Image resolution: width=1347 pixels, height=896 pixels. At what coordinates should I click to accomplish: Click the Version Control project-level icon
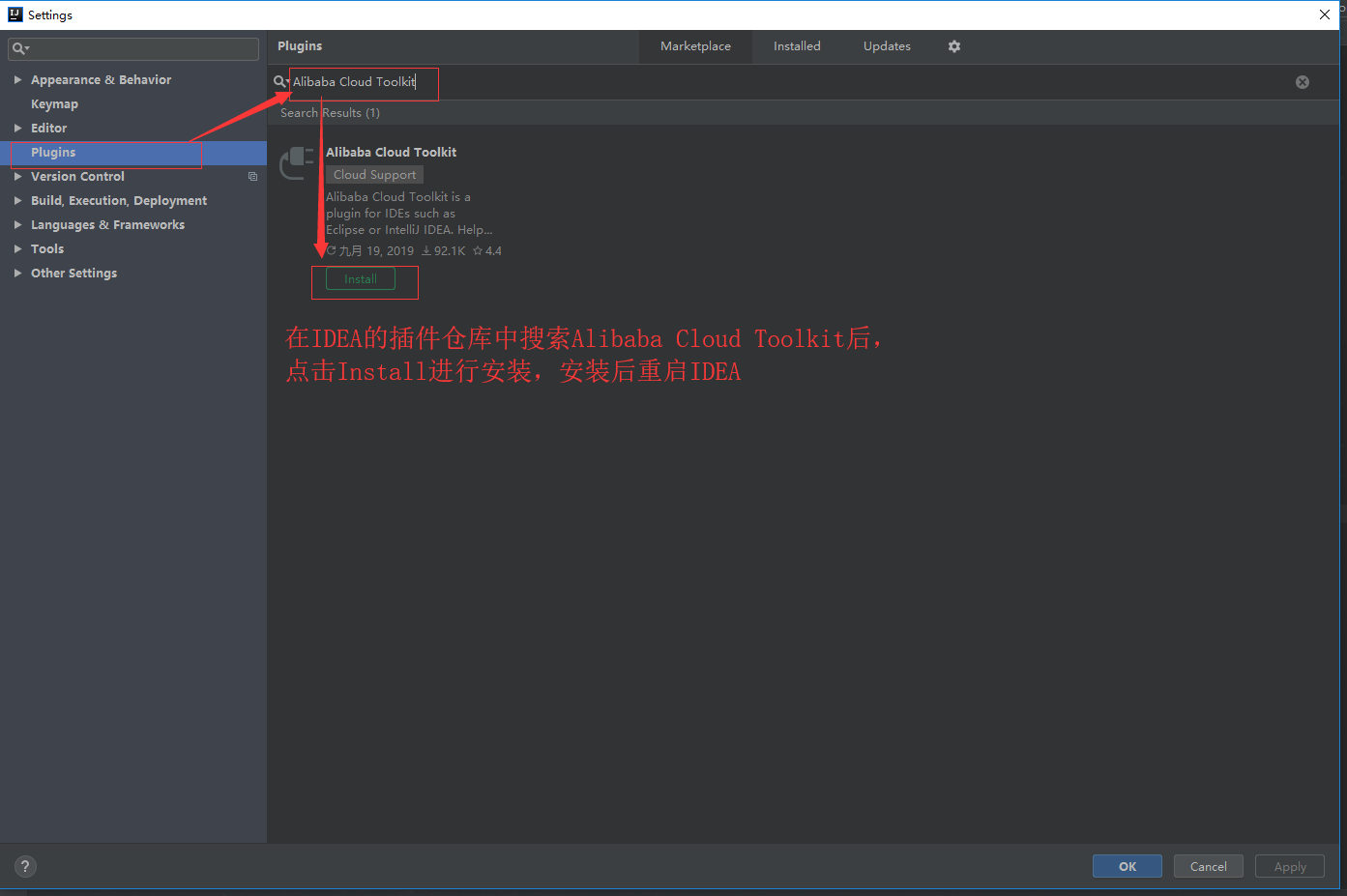click(253, 177)
